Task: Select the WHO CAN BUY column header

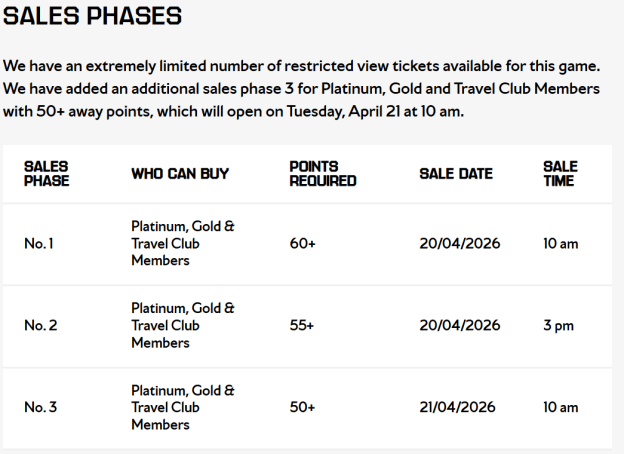Action: click(x=180, y=173)
